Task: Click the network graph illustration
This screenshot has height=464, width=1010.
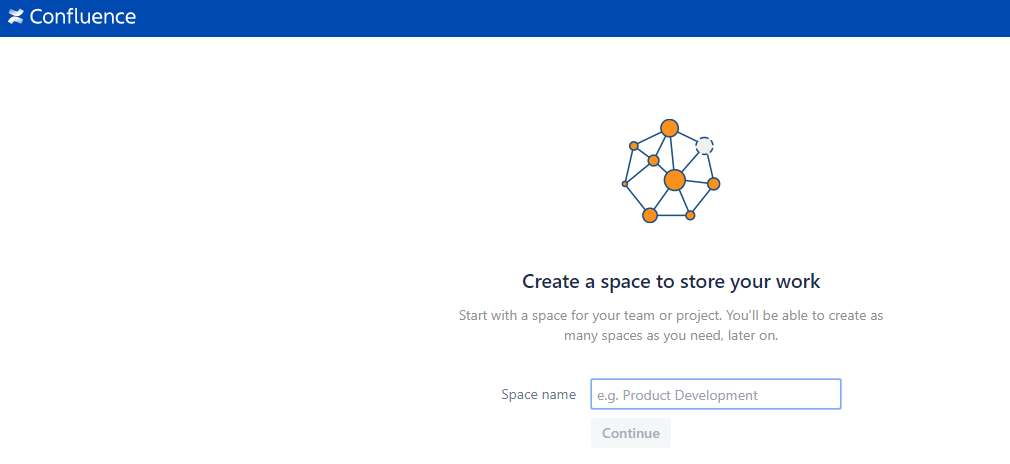Action: point(671,171)
